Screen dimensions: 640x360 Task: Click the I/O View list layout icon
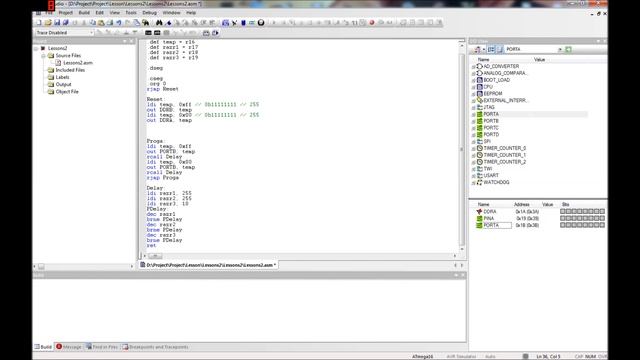(491, 49)
